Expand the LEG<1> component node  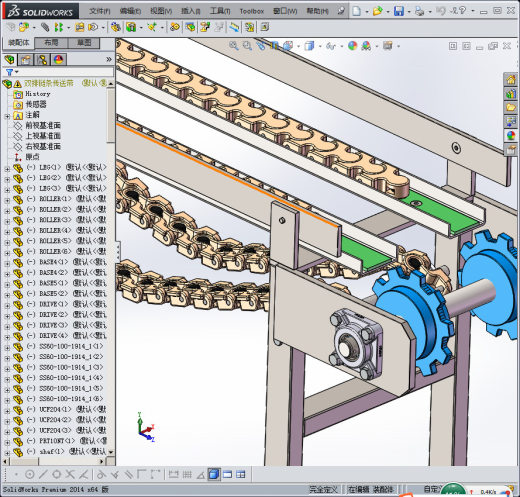coord(7,169)
